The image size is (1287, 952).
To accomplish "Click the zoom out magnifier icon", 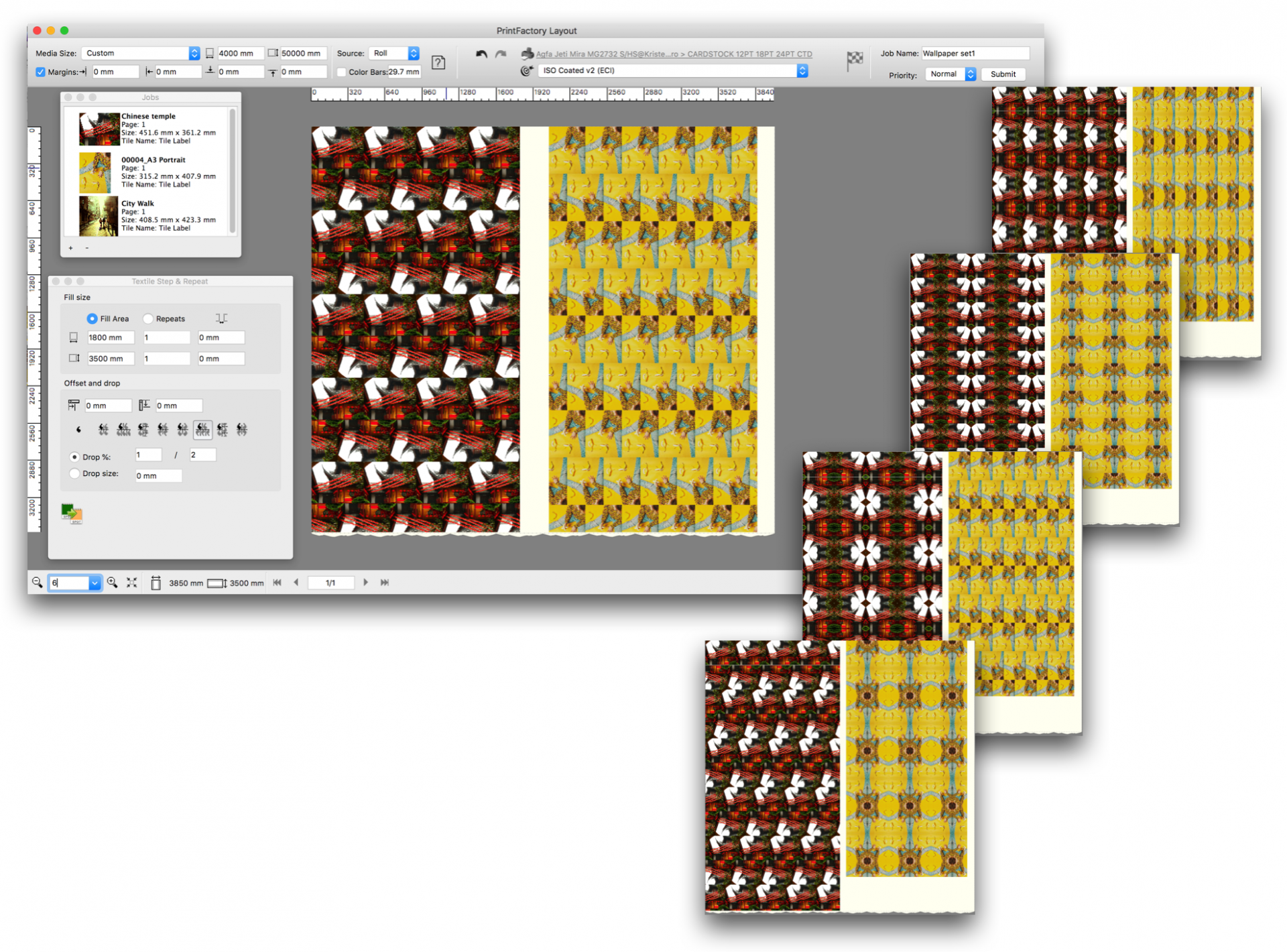I will [37, 583].
